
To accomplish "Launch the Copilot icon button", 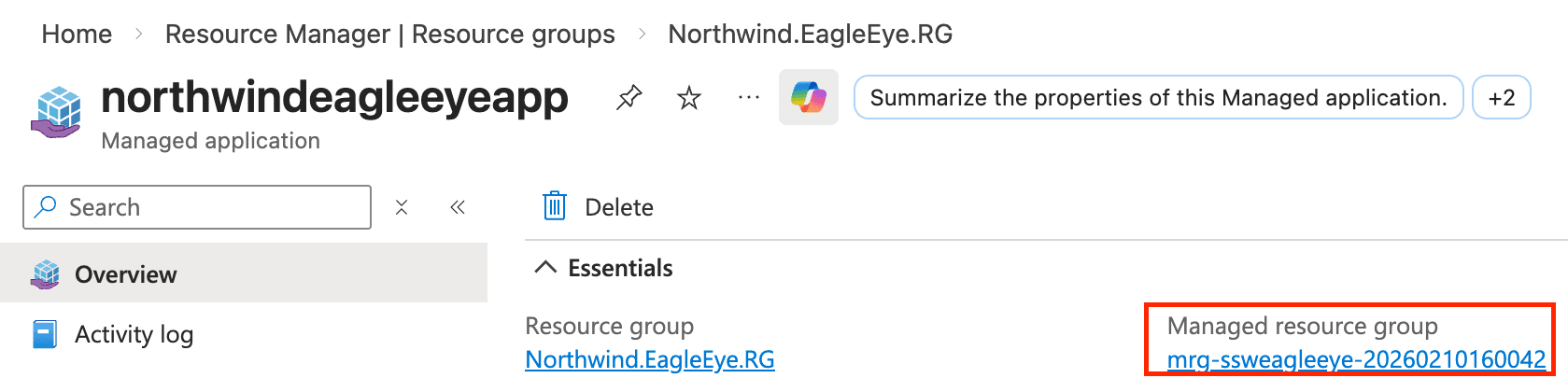I will [809, 97].
